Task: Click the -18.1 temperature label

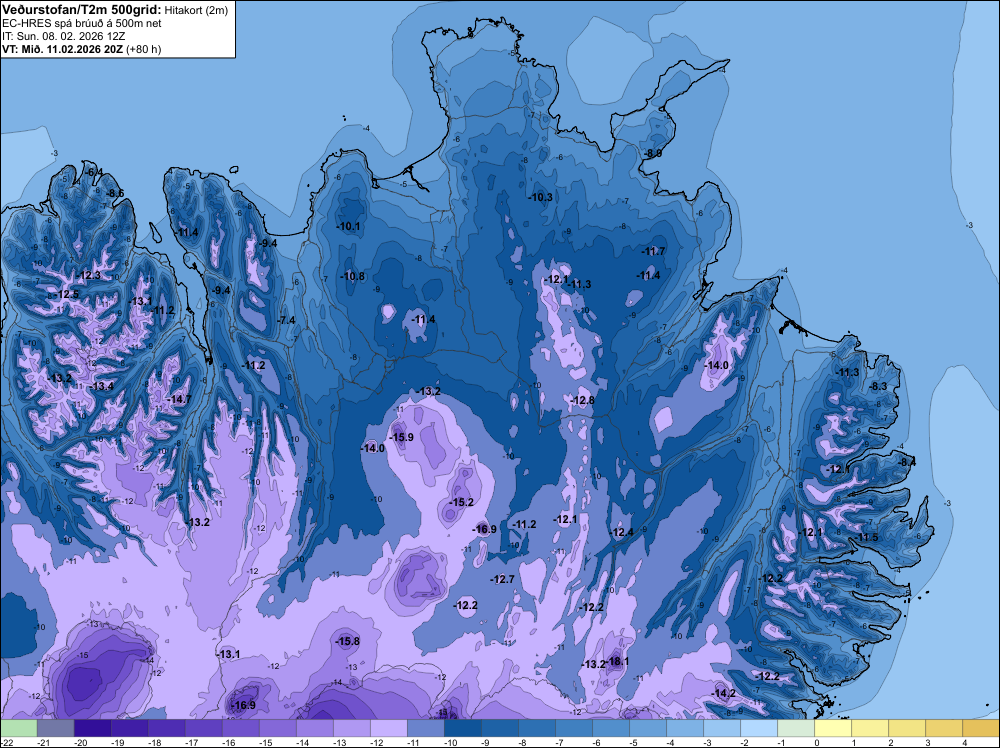Action: [618, 661]
